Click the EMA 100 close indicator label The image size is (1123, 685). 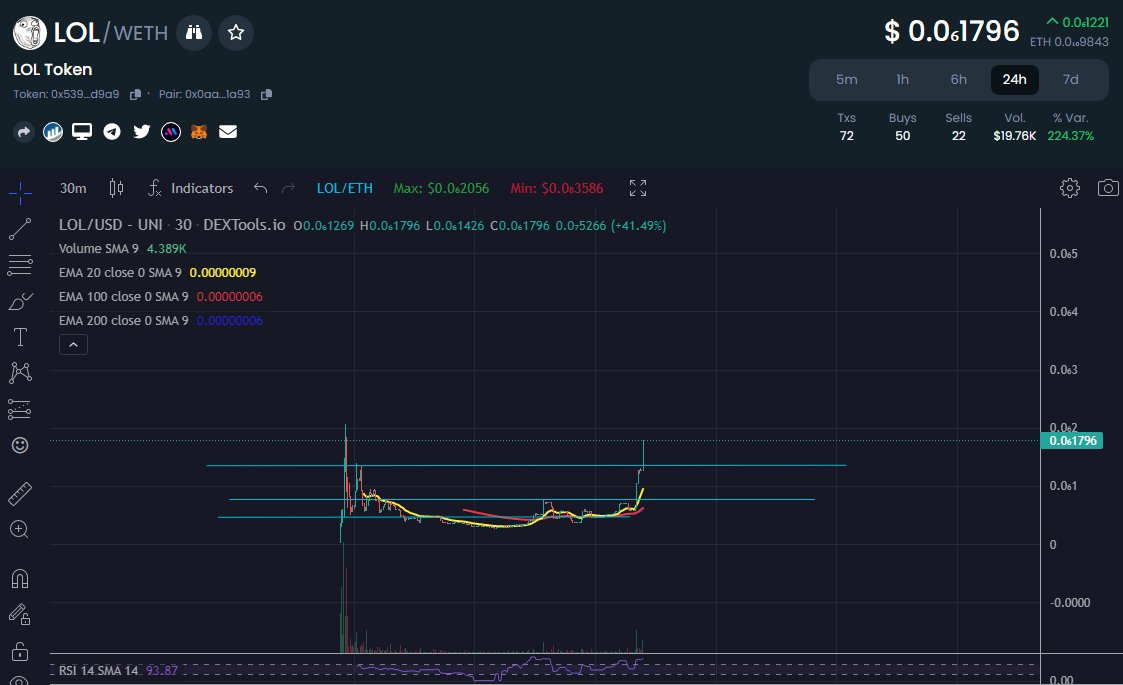(124, 297)
